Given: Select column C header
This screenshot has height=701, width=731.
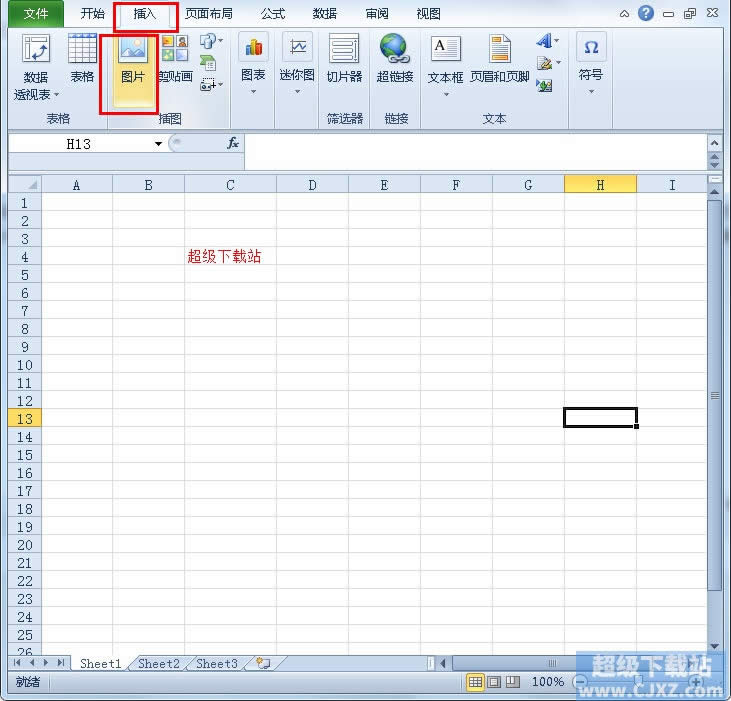Looking at the screenshot, I should pos(230,185).
